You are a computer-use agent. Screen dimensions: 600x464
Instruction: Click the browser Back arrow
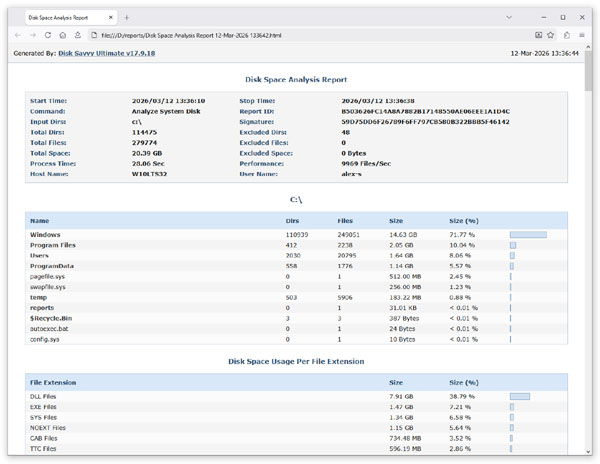(18, 35)
